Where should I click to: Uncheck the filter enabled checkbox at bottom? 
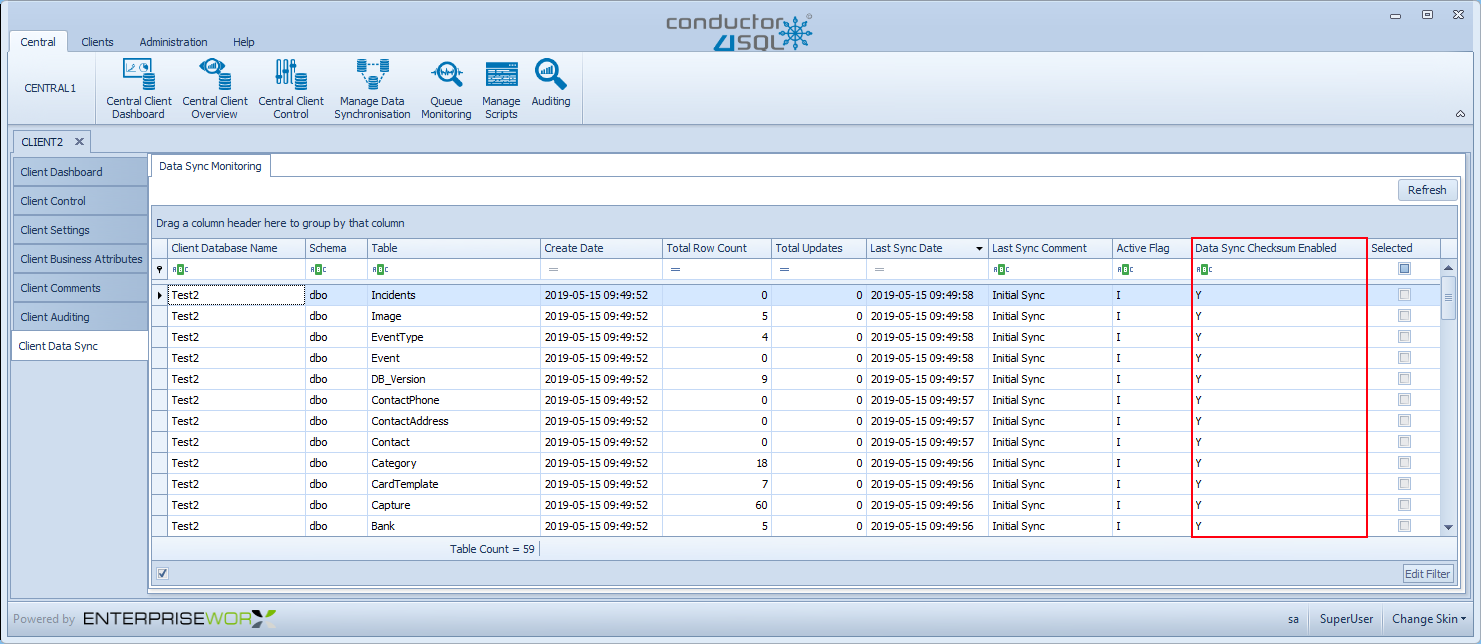(x=163, y=573)
